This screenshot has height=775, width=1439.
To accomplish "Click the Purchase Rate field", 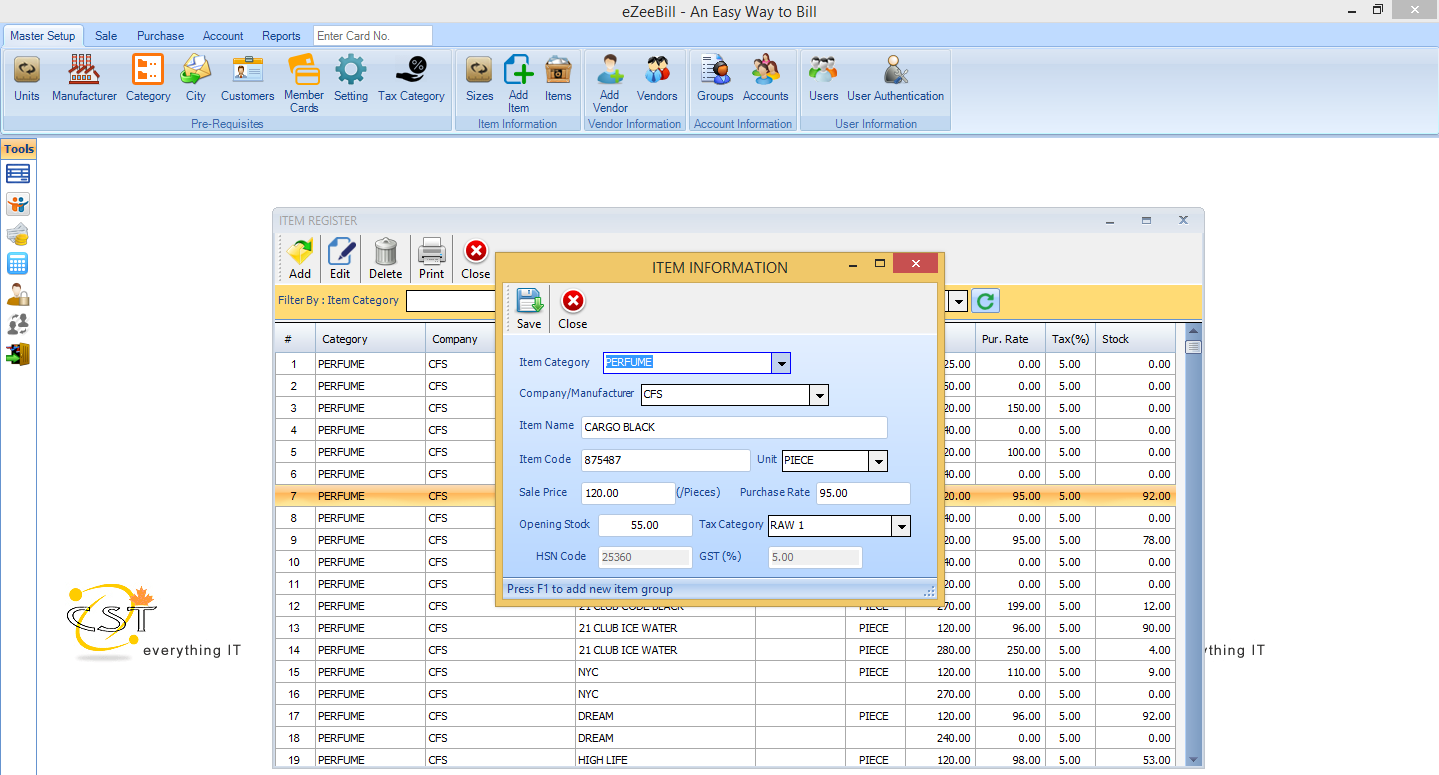I will click(x=863, y=493).
